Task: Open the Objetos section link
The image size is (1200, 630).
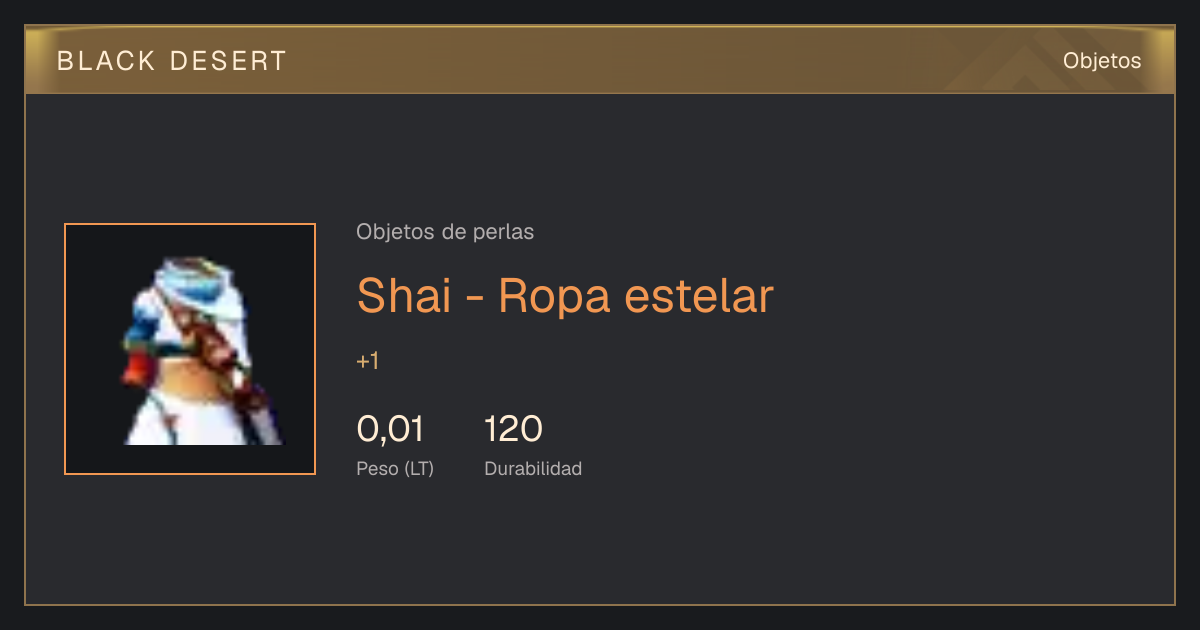Action: 1102,61
